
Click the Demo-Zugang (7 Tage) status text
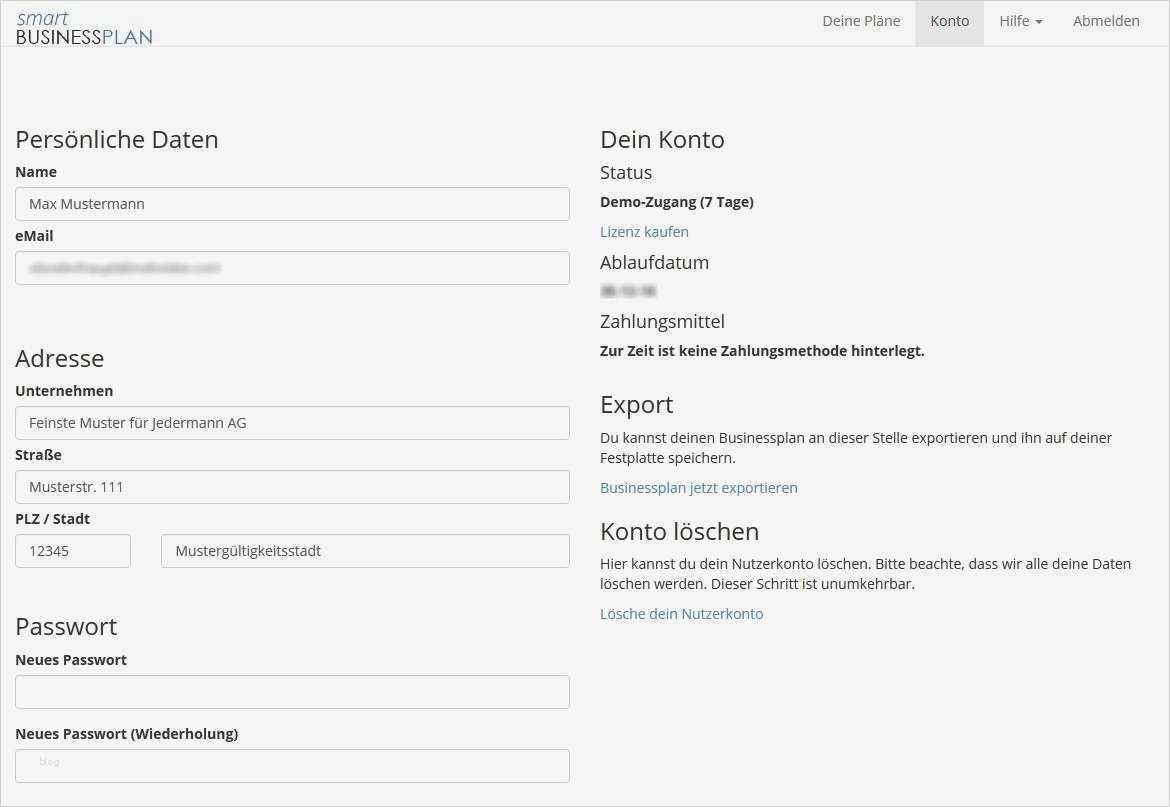click(677, 202)
